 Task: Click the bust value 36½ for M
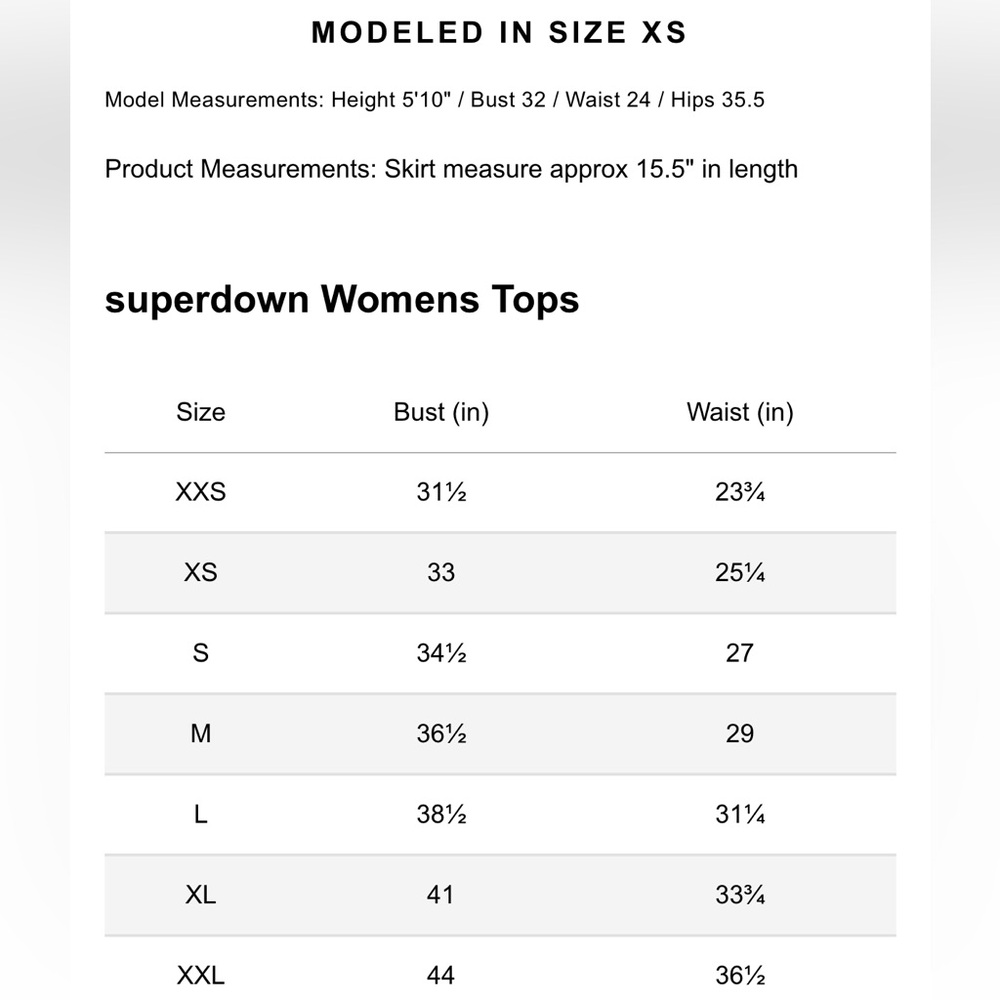coord(441,734)
